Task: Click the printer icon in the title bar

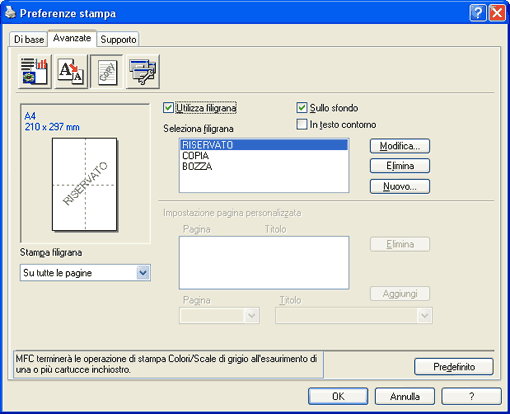Action: 10,13
